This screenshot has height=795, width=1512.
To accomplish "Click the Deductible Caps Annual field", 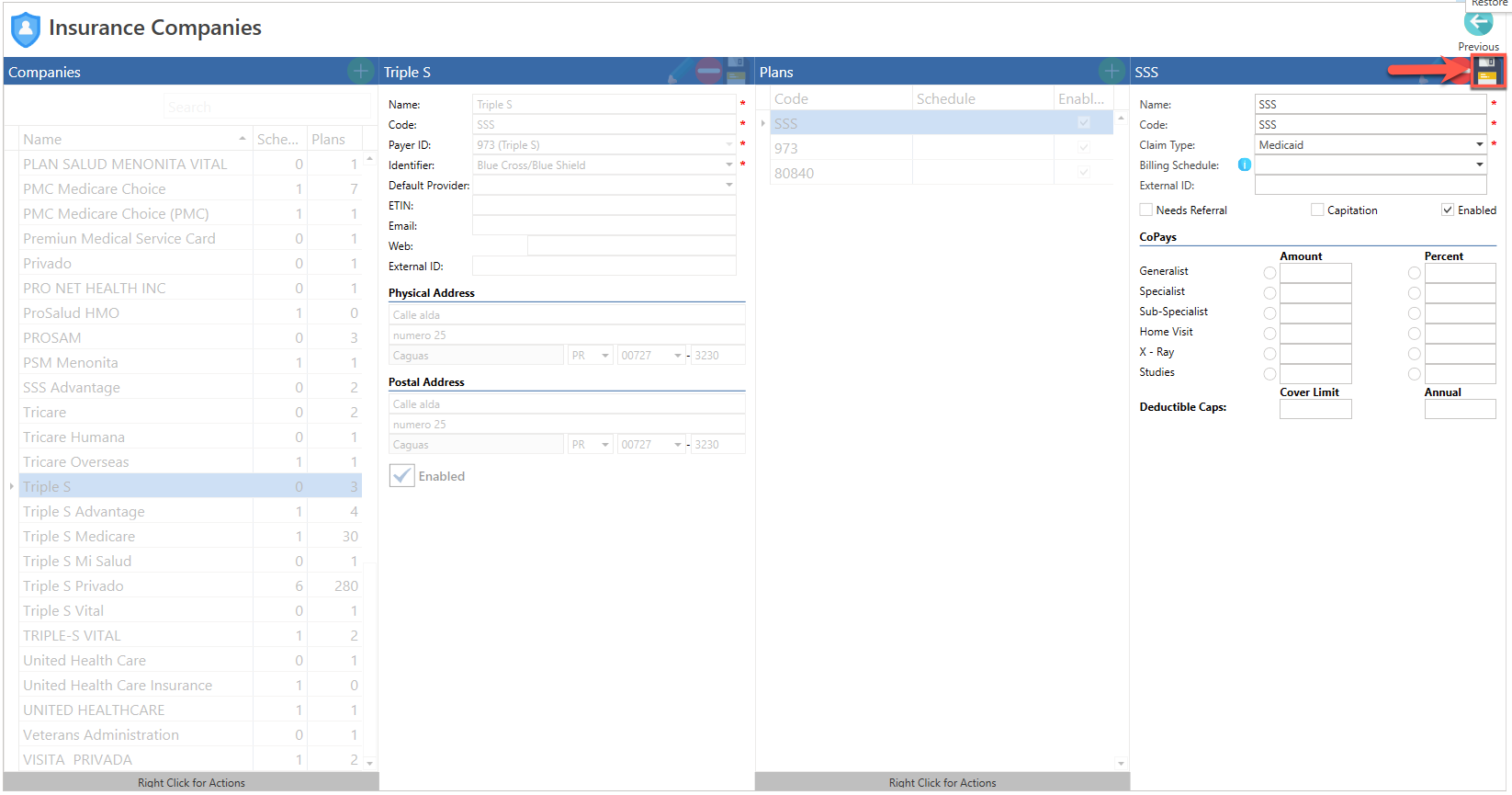I will [1460, 409].
